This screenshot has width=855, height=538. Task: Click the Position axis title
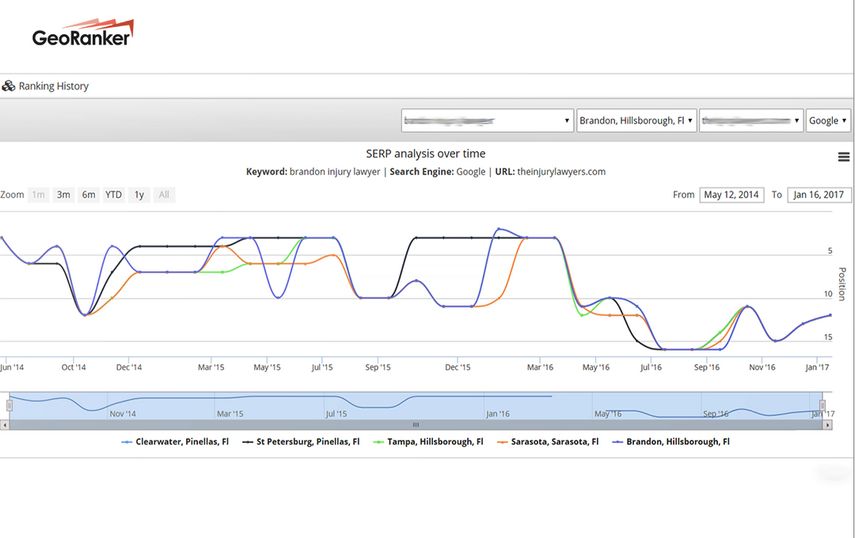pos(842,283)
